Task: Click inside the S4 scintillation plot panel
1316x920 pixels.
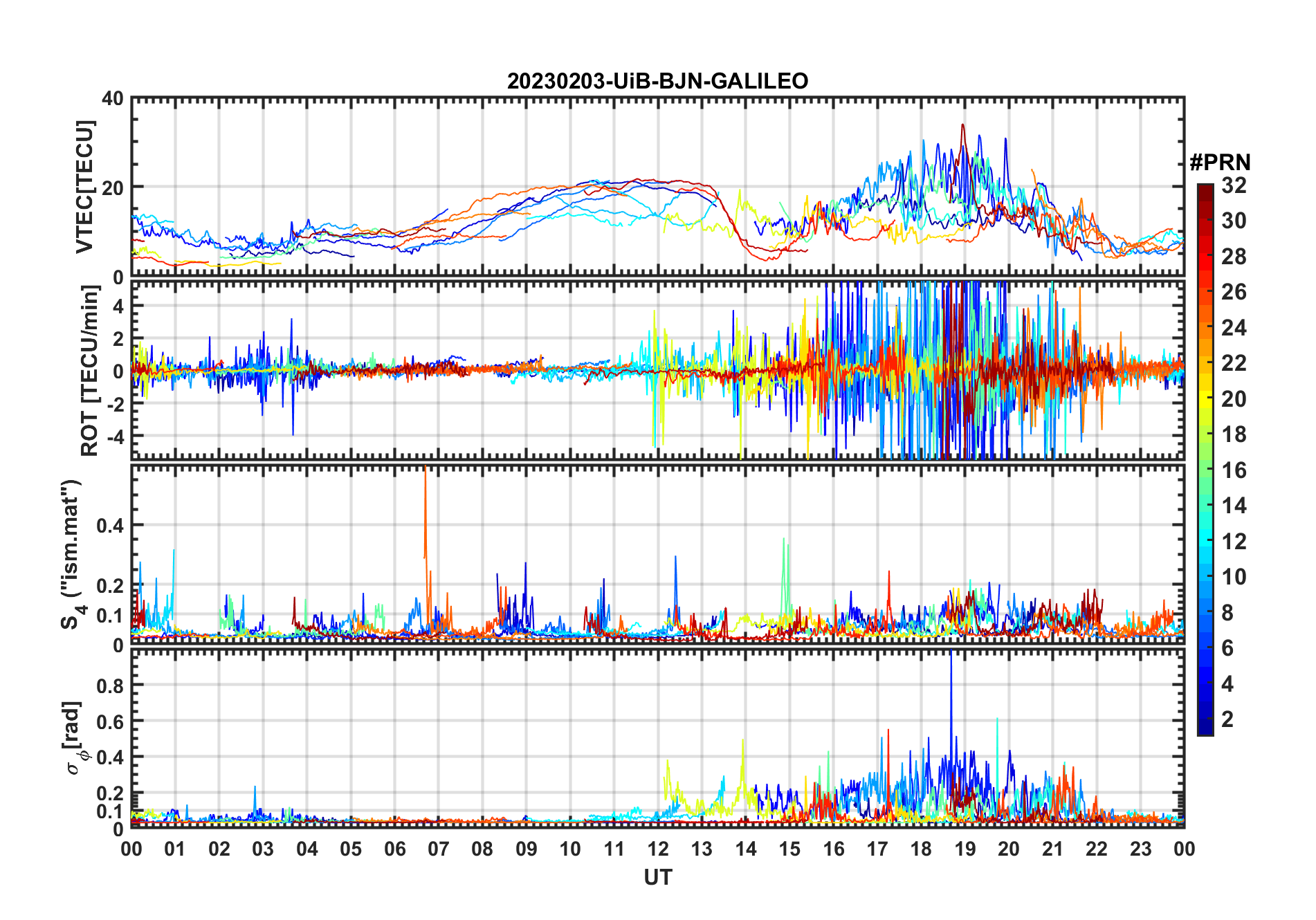Action: point(657,555)
